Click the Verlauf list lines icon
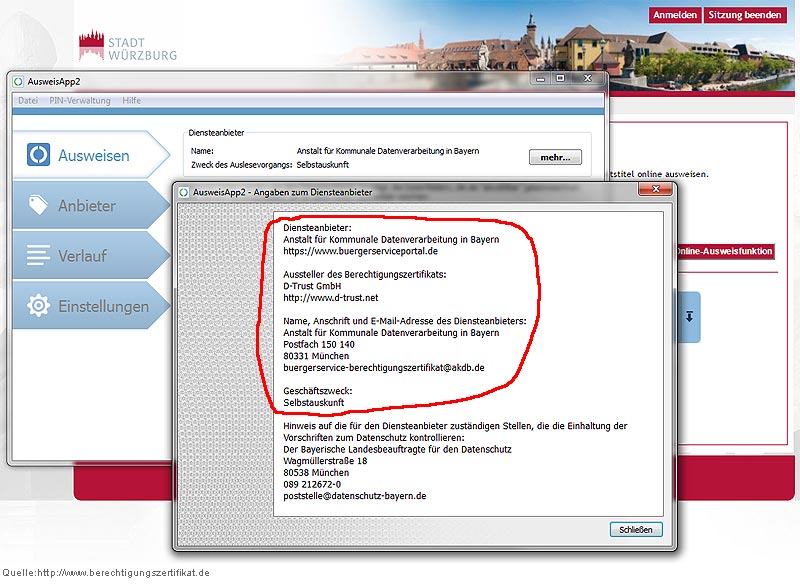This screenshot has width=800, height=585. click(x=38, y=255)
